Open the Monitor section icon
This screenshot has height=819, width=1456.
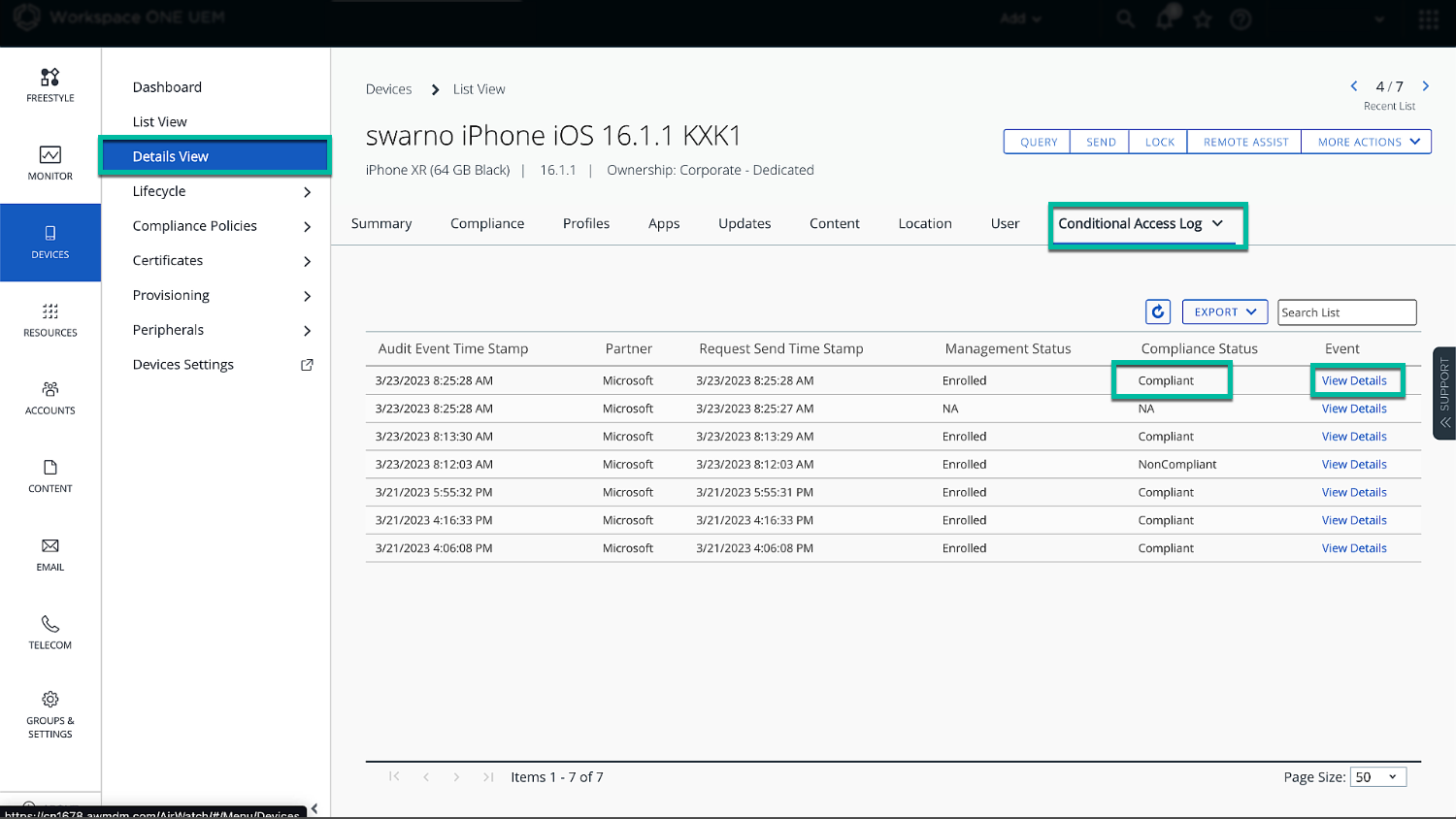(50, 155)
